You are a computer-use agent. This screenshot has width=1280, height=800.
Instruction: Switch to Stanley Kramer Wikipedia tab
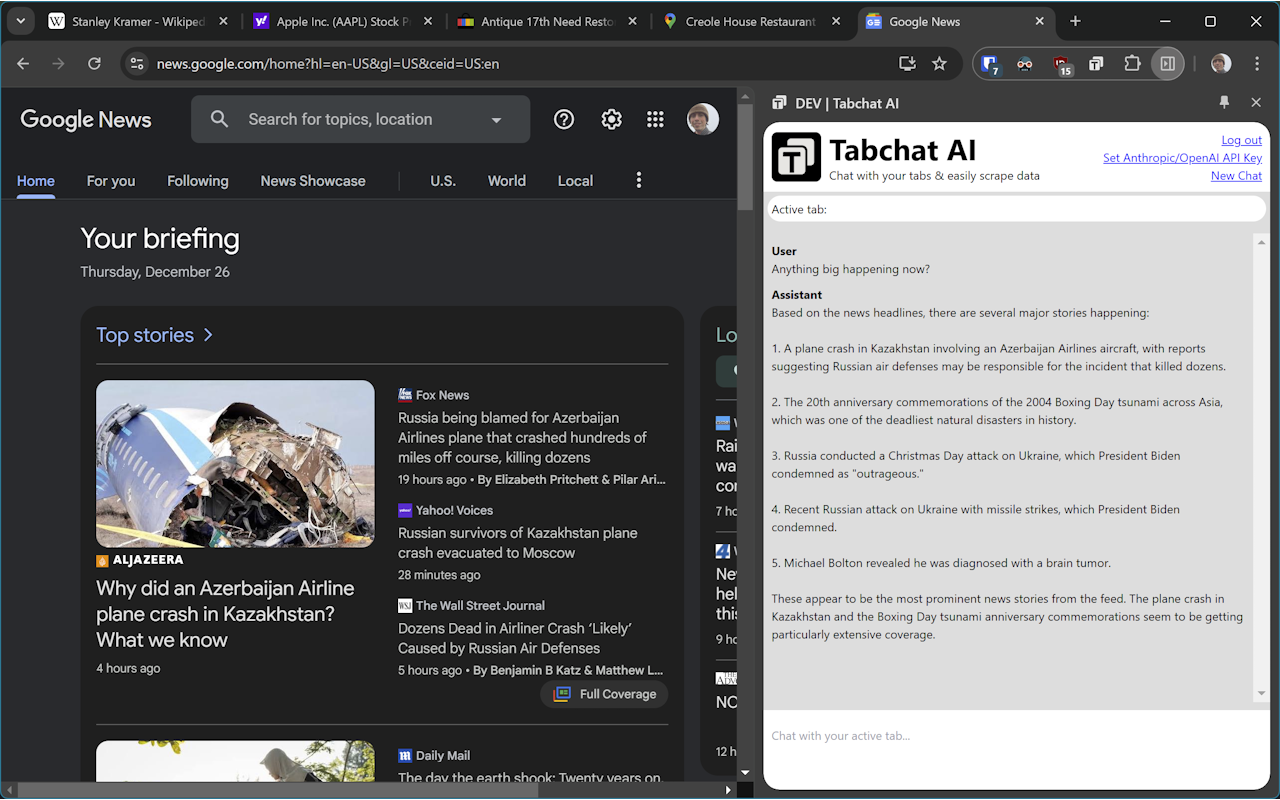[x=139, y=21]
